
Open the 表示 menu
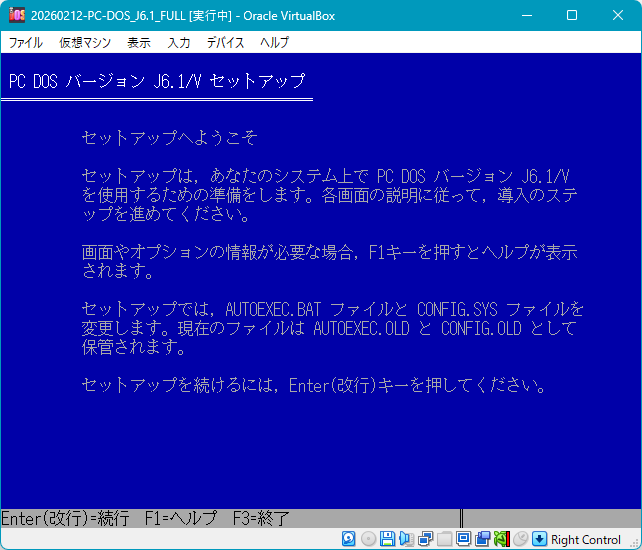coord(139,43)
